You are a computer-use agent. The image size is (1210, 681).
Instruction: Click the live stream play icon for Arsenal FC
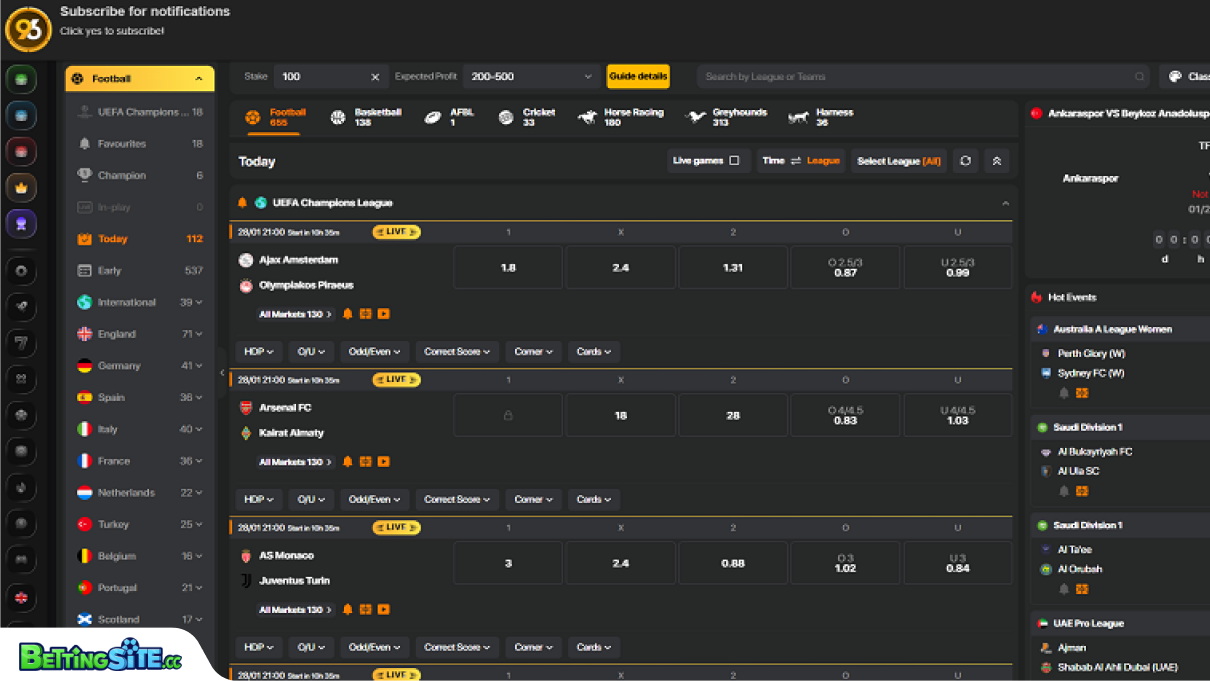pos(384,462)
